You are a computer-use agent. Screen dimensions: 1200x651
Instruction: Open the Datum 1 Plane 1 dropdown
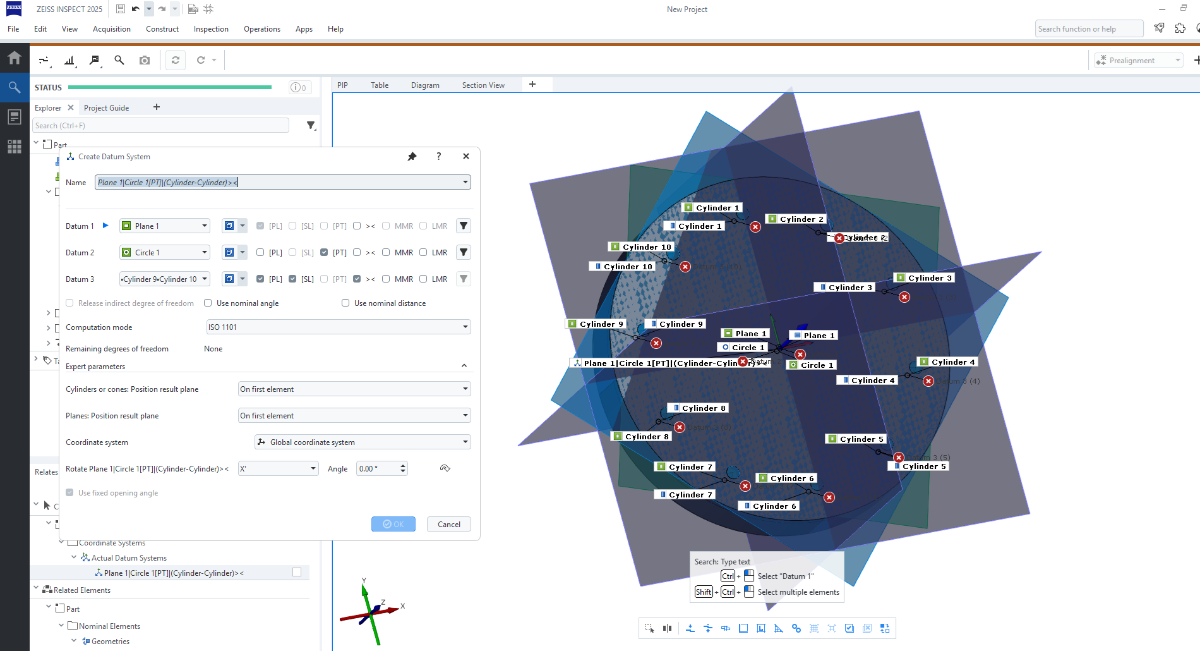pyautogui.click(x=164, y=226)
